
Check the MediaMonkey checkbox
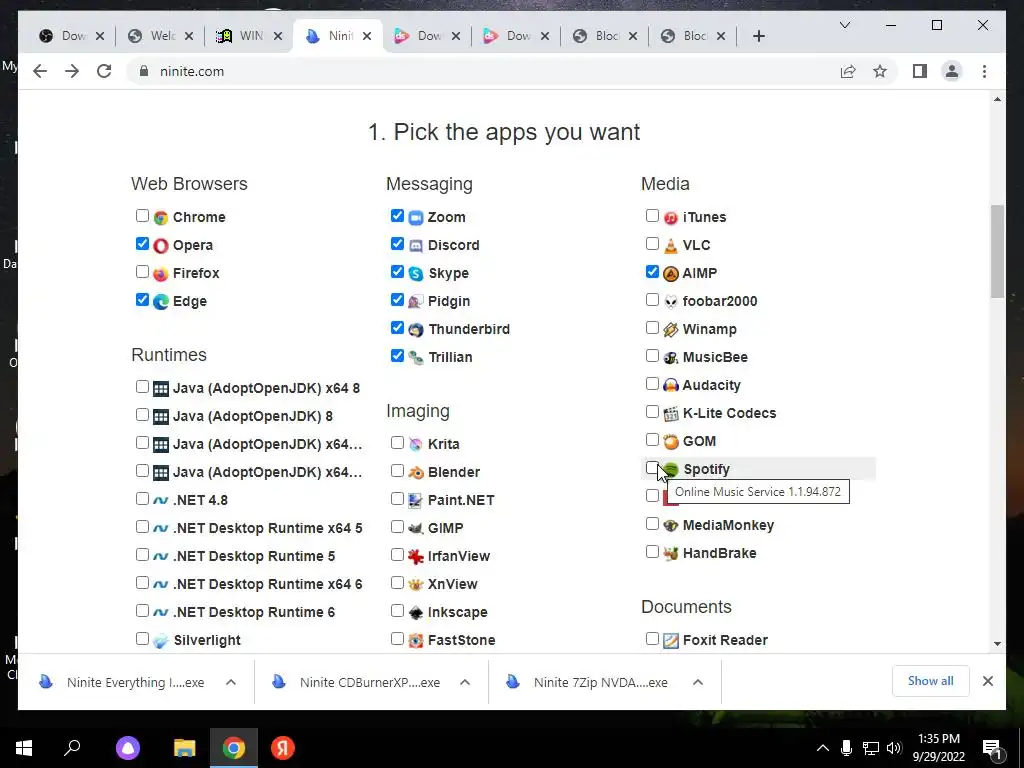click(652, 524)
